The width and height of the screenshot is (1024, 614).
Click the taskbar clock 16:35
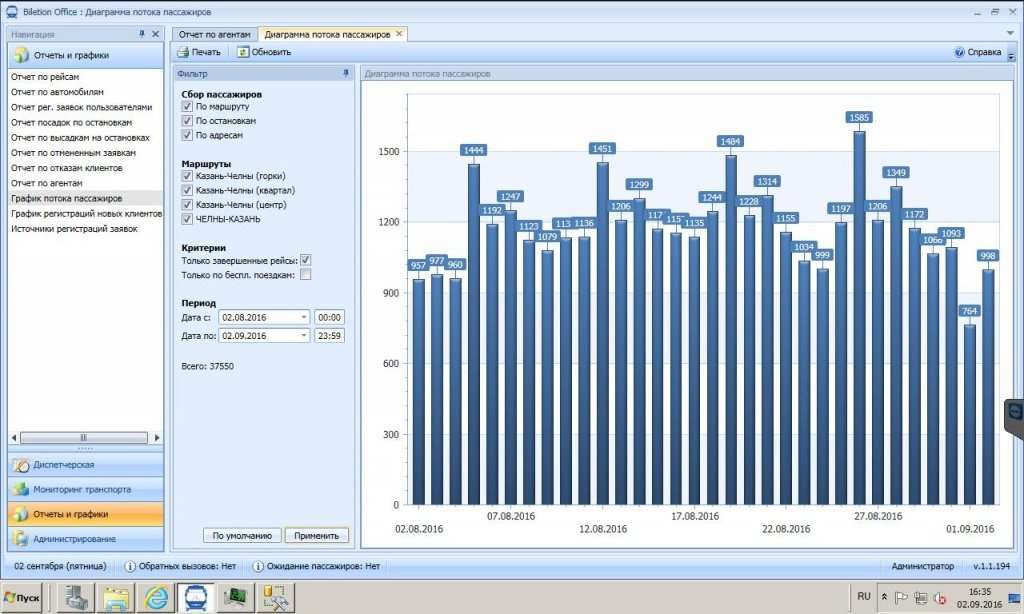(x=980, y=592)
